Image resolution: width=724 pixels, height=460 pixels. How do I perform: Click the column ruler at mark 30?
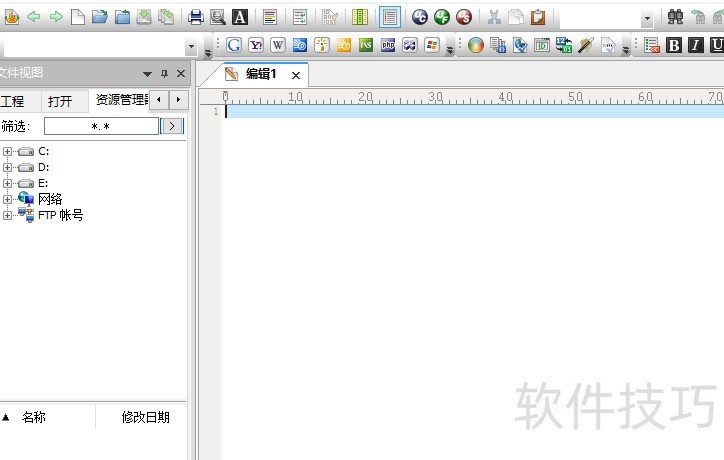pos(435,97)
